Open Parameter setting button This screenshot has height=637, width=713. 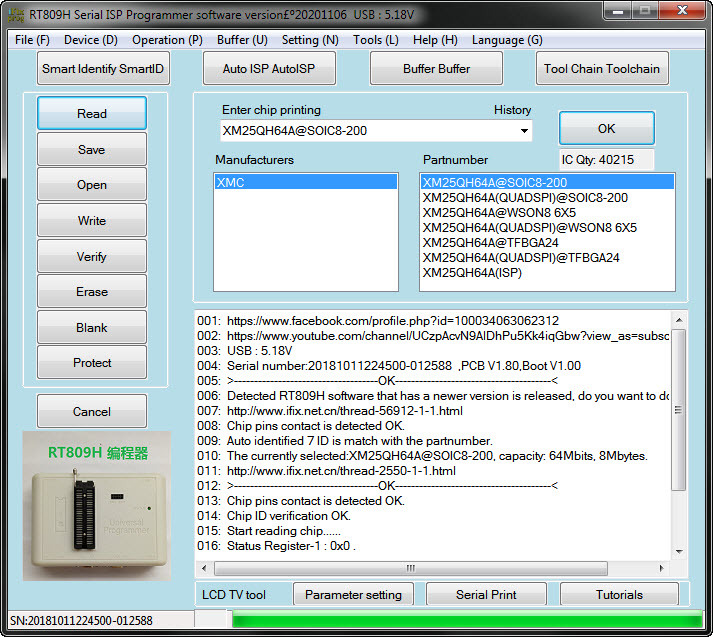(353, 595)
